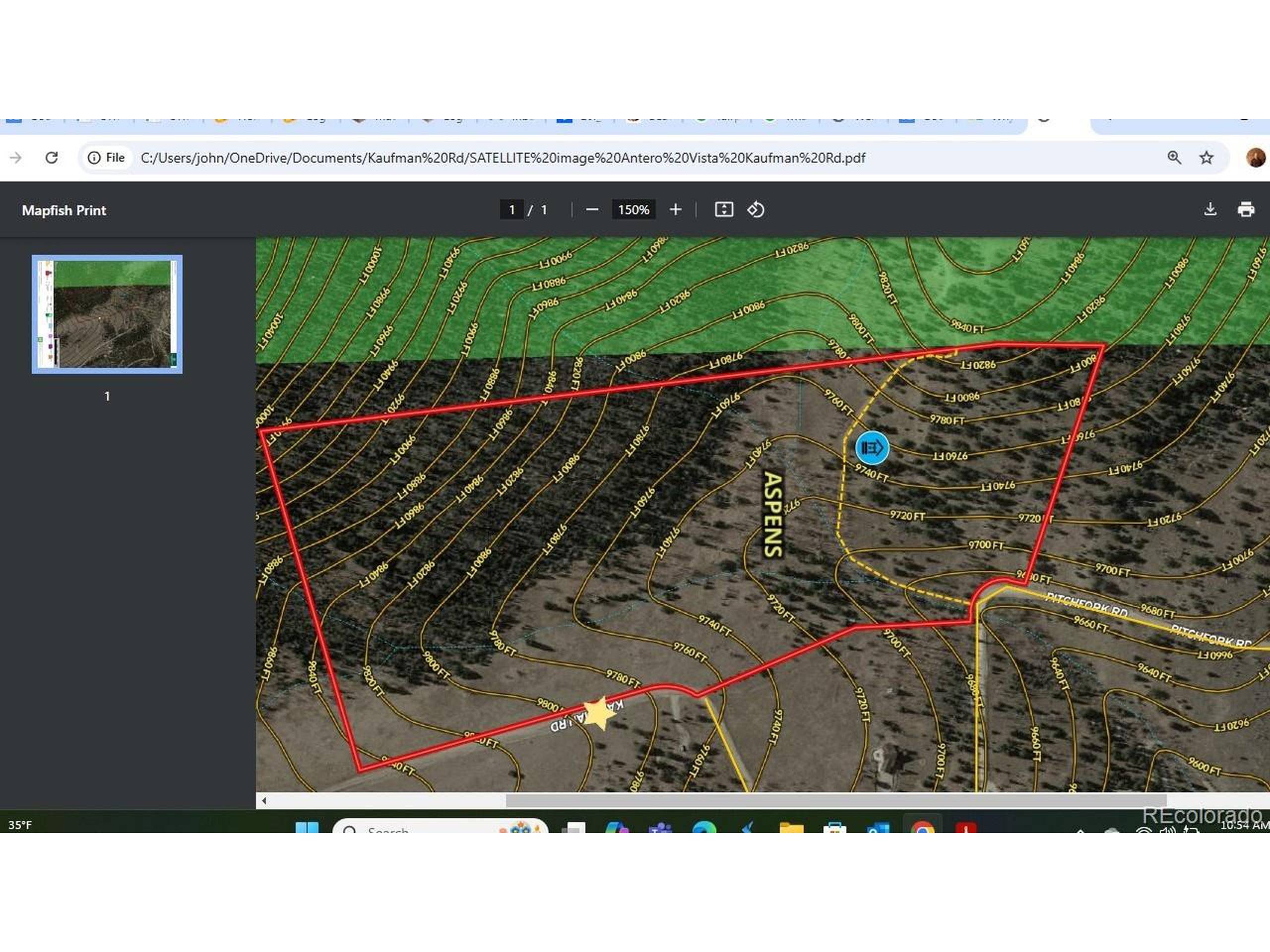Zoom in on the PDF with the plus button
The height and width of the screenshot is (952, 1270).
pos(676,210)
